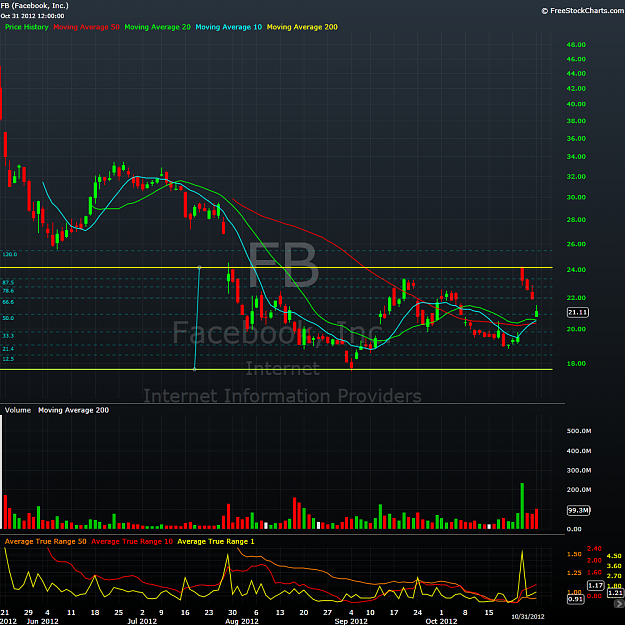Click the 33.3 Fibonacci level label
The width and height of the screenshot is (625, 625).
8,336
